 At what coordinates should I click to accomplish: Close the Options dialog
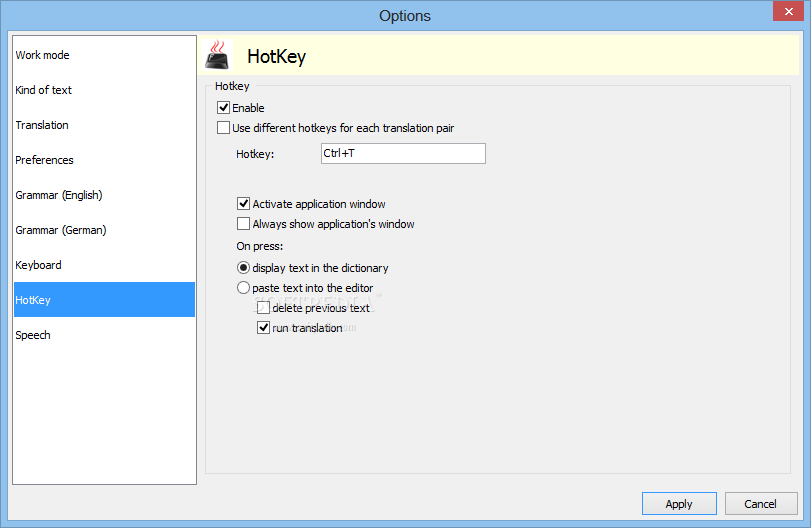click(788, 11)
